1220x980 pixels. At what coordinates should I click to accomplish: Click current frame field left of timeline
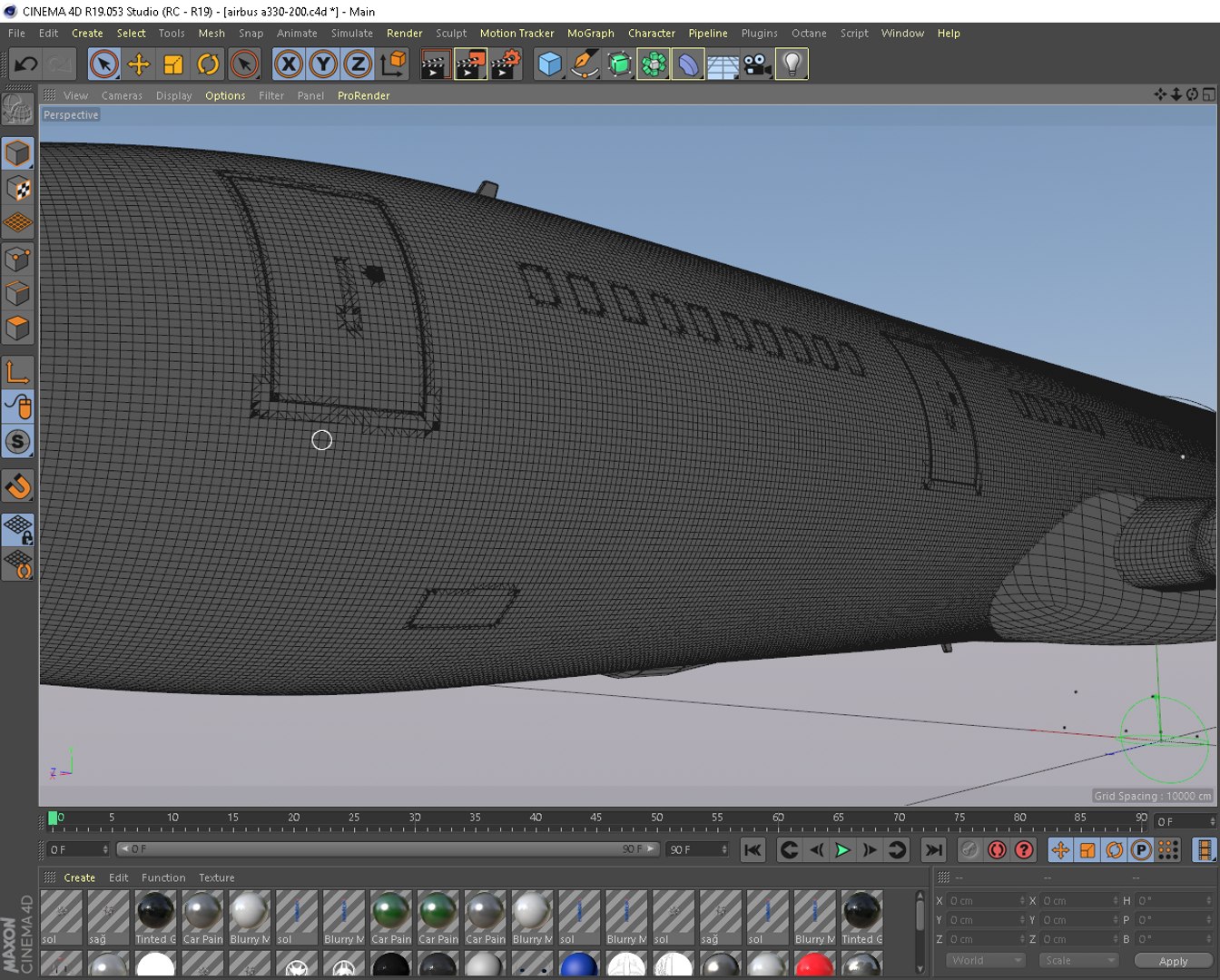point(78,849)
